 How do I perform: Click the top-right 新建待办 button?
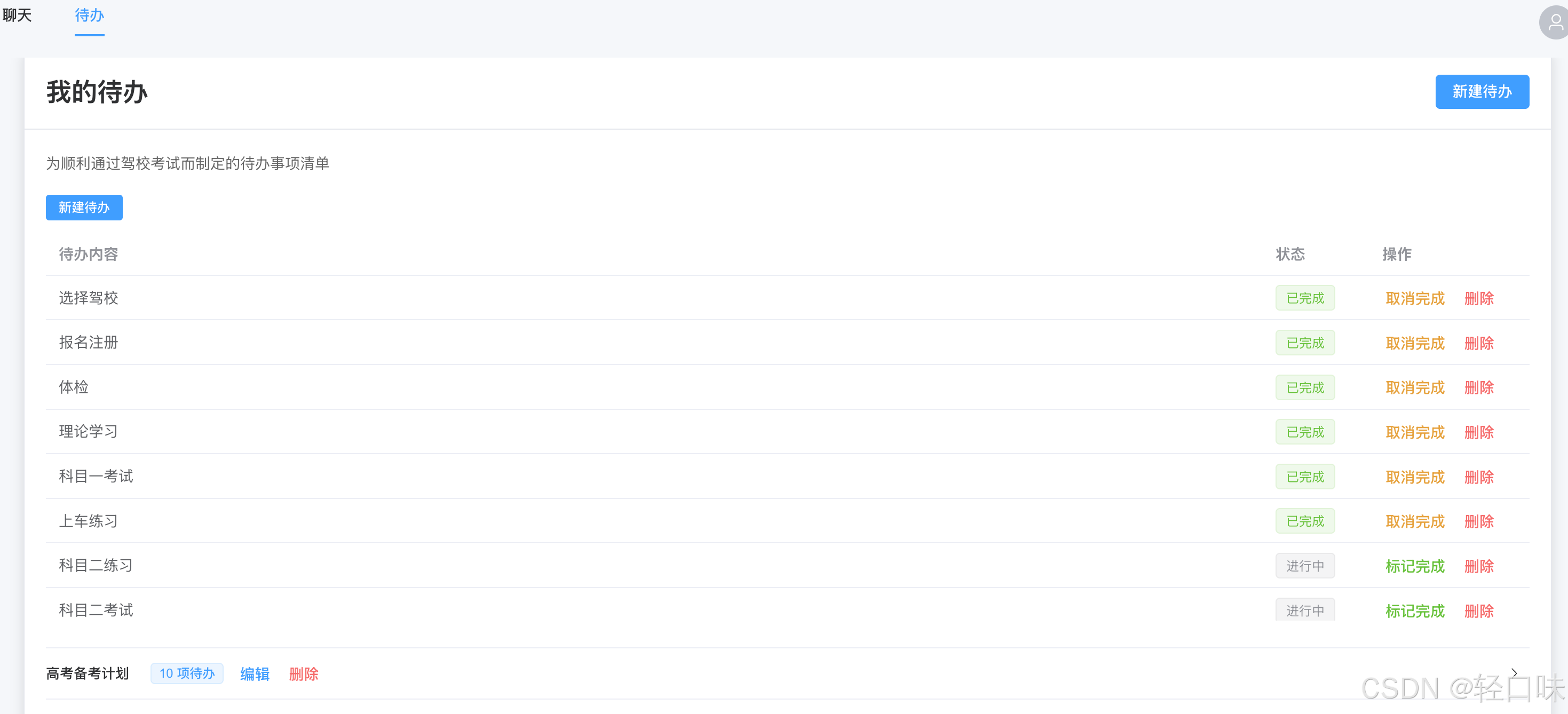click(x=1482, y=92)
